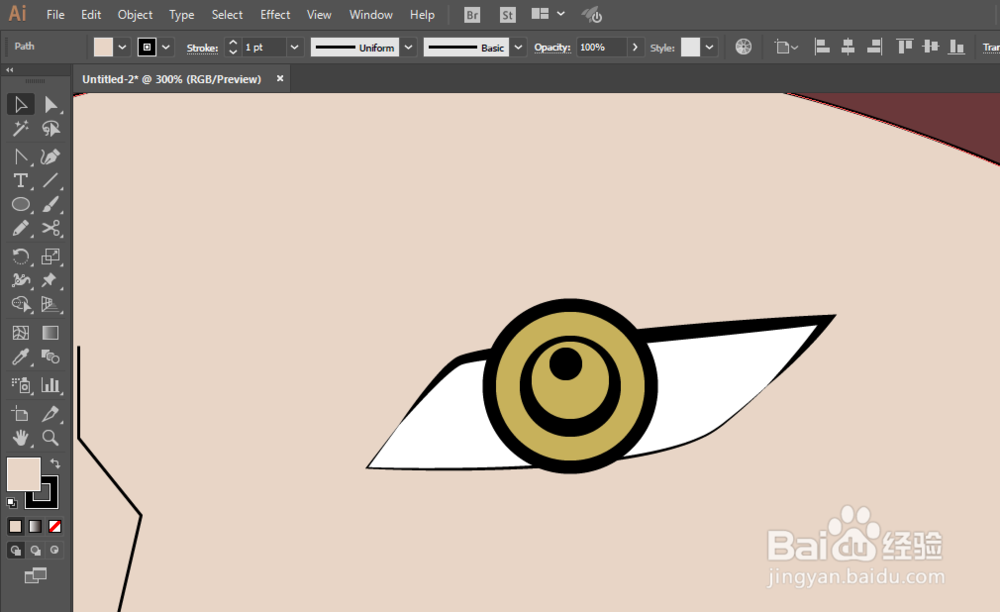Choose the Line Segment tool

(50, 181)
